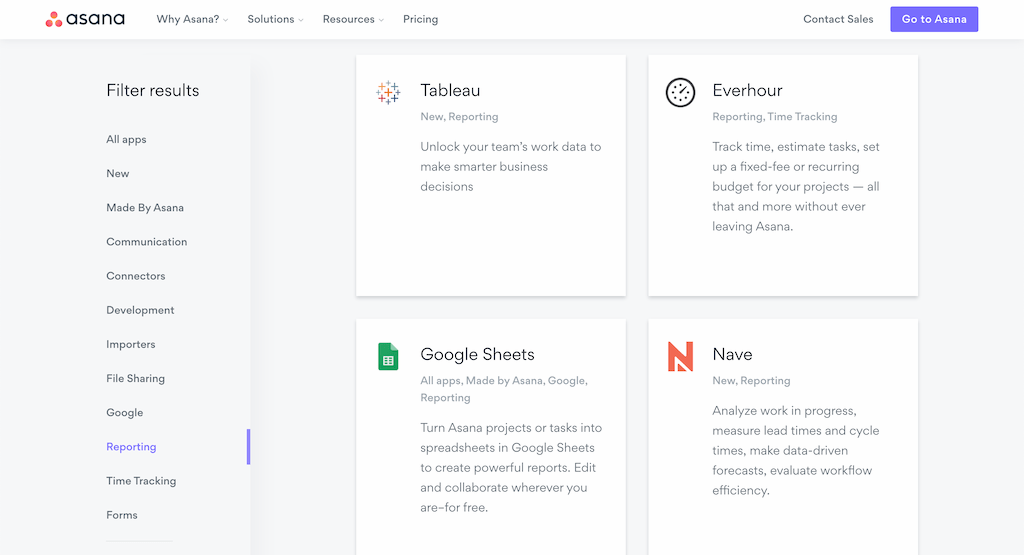Click the Tableau app icon

(388, 93)
